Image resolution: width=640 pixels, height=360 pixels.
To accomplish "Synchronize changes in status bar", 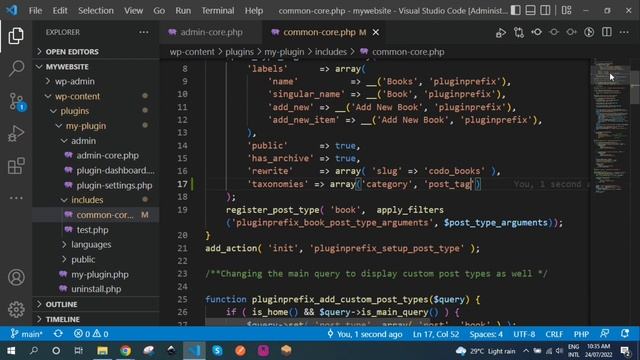I will point(58,334).
